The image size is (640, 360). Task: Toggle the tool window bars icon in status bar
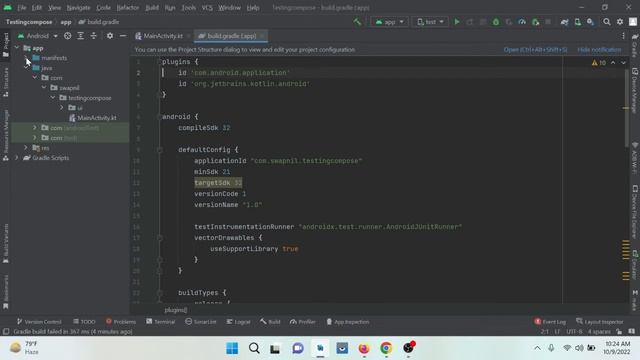(6, 331)
